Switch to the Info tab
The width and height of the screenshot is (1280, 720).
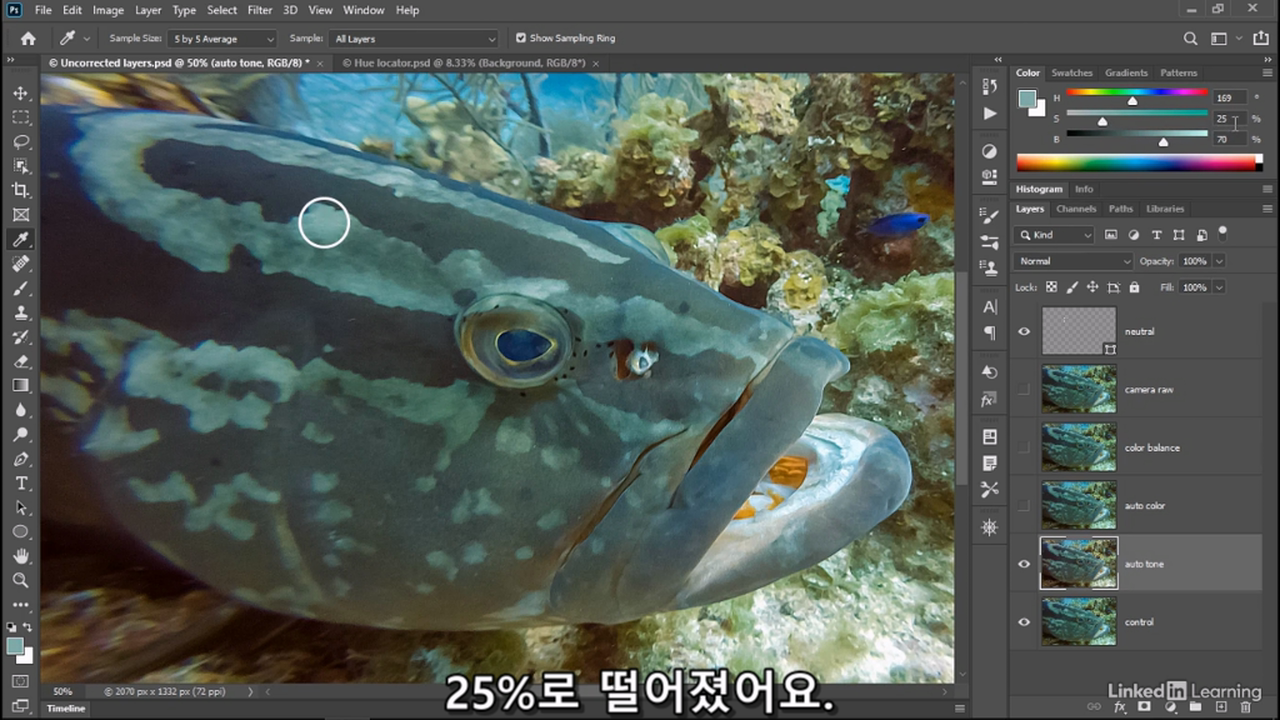point(1084,189)
